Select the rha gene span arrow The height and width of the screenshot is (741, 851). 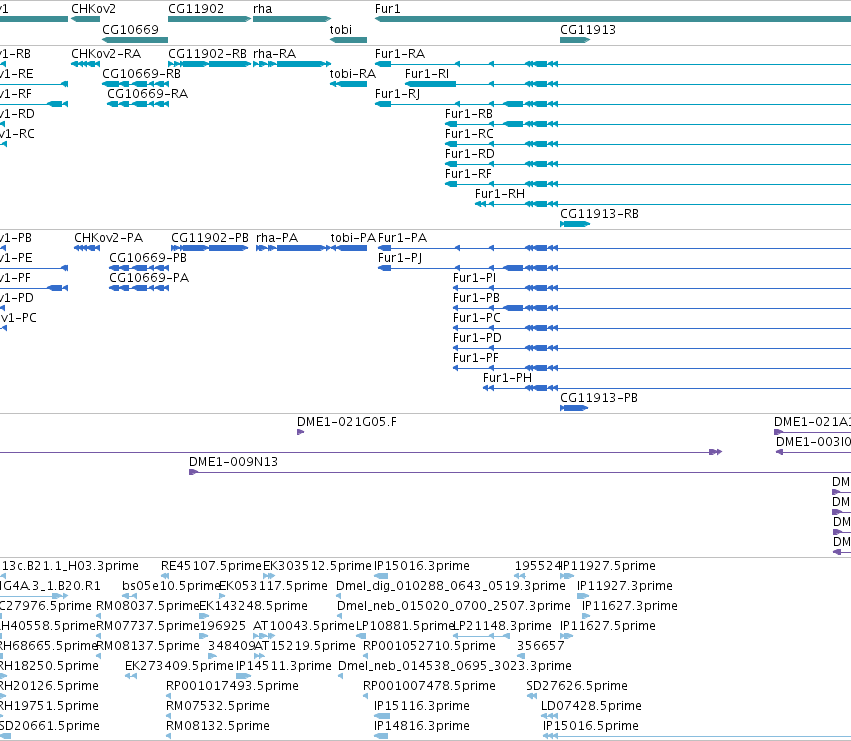(292, 19)
